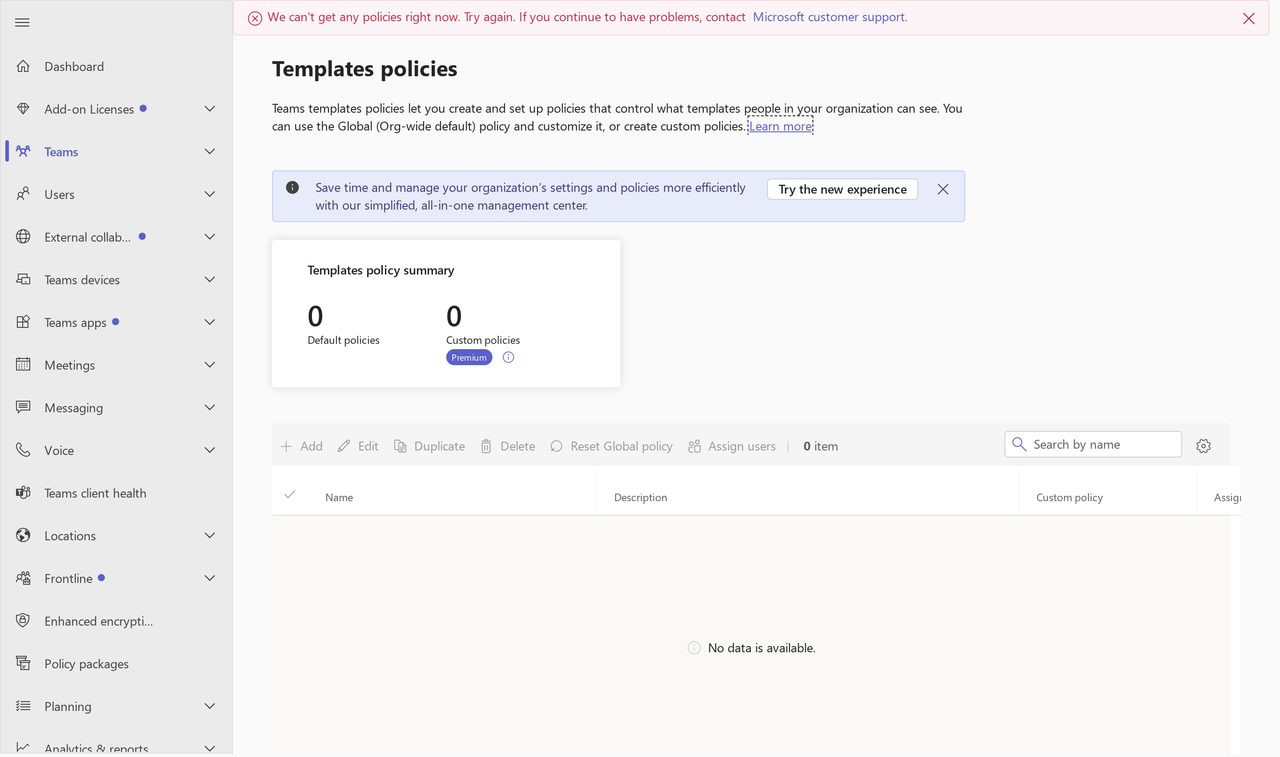
Task: Open table column settings gear
Action: click(1203, 446)
